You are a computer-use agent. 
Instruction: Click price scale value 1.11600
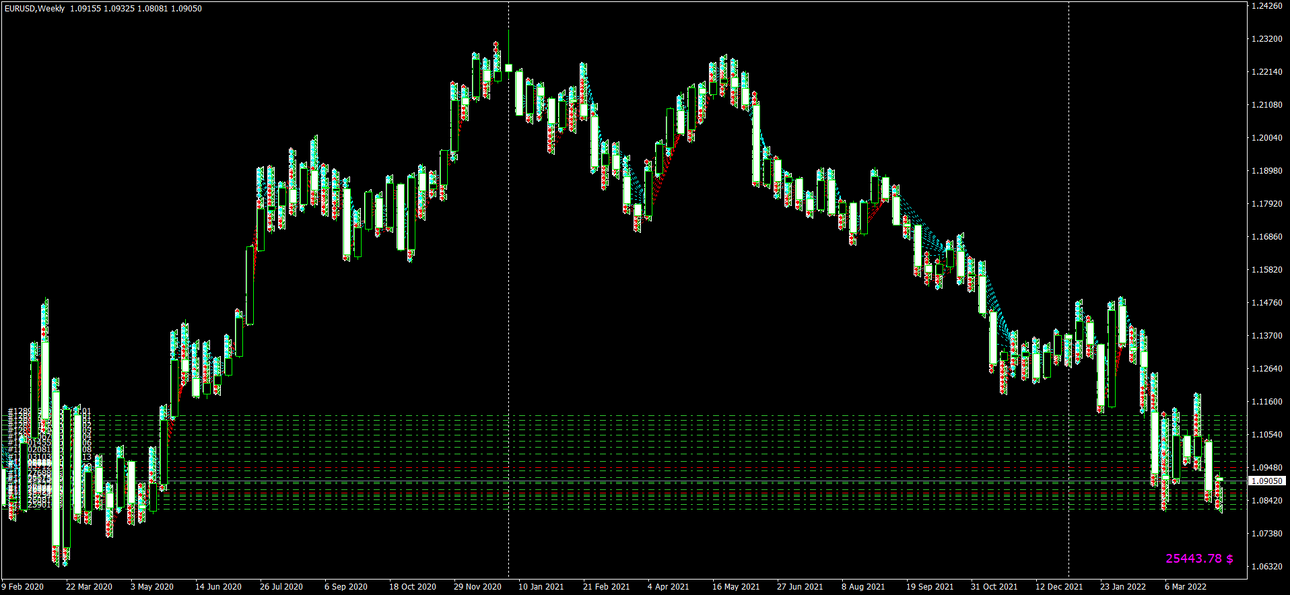click(1265, 402)
